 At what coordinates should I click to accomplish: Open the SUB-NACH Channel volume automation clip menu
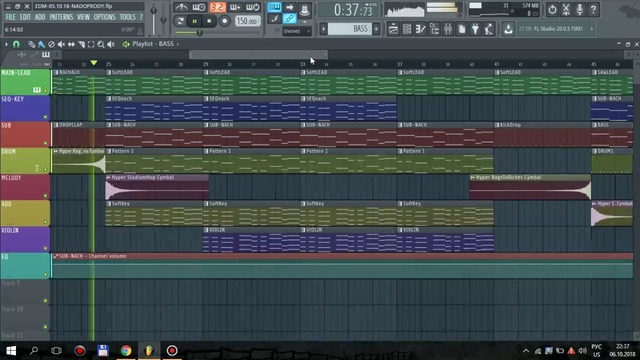(x=56, y=256)
